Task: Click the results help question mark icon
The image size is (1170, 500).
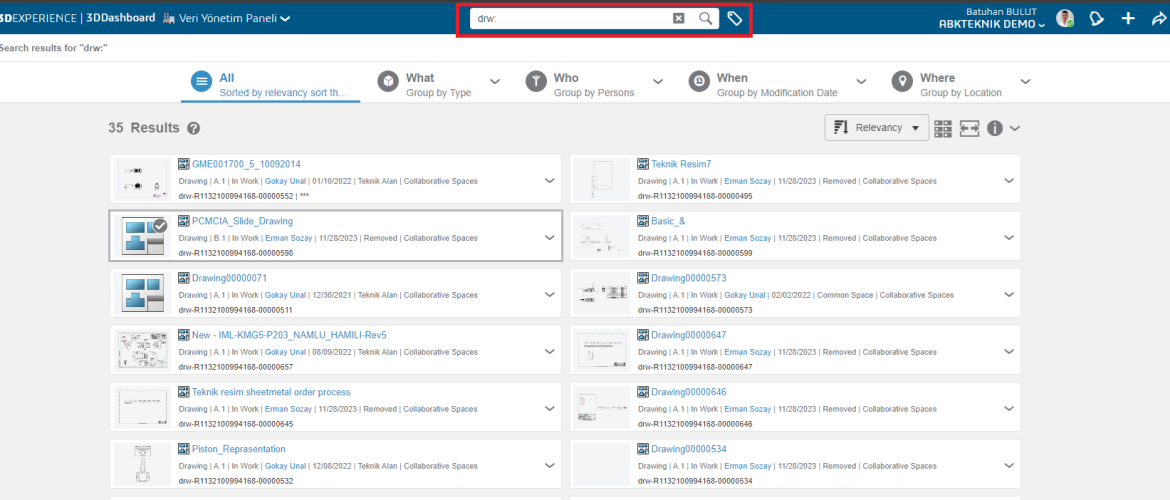Action: 194,129
